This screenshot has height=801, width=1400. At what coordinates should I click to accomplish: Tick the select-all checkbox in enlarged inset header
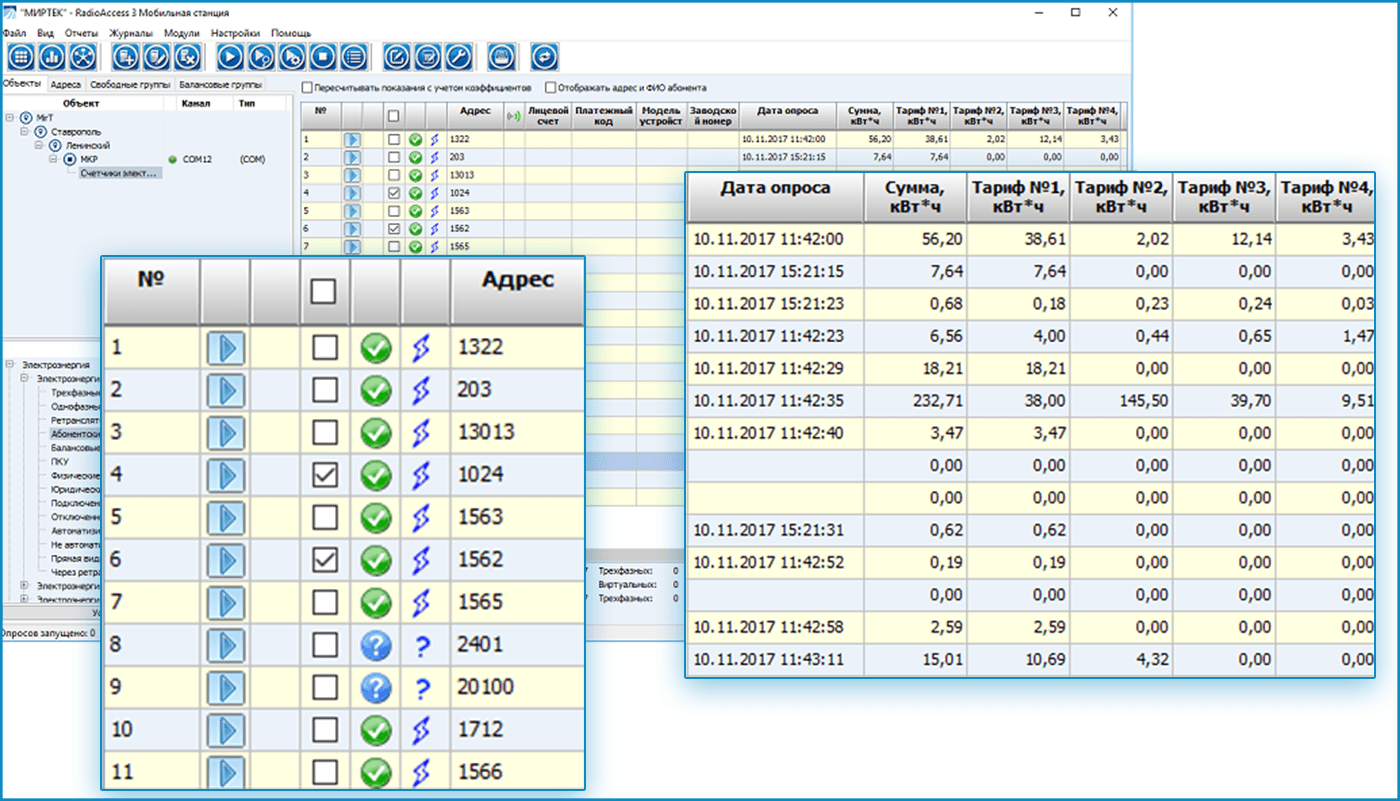[324, 291]
